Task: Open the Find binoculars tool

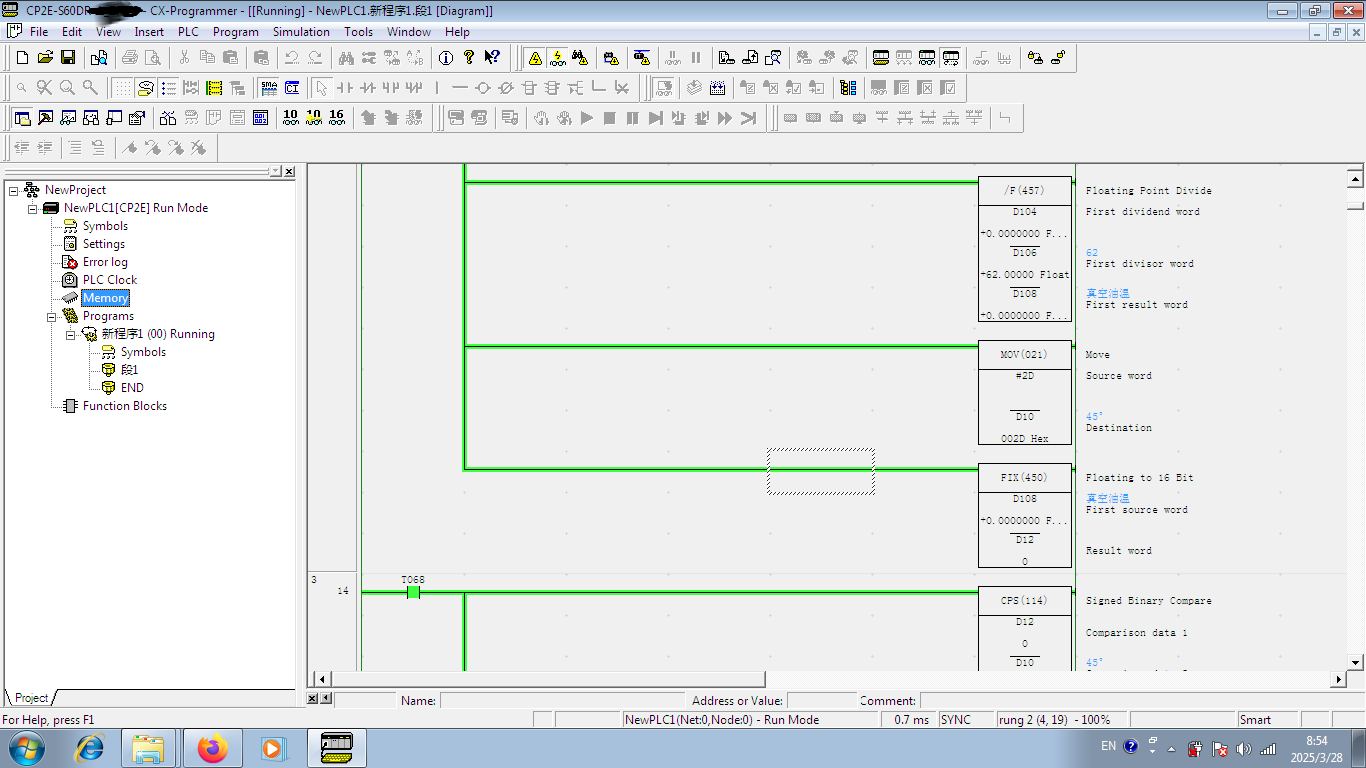Action: pyautogui.click(x=346, y=58)
